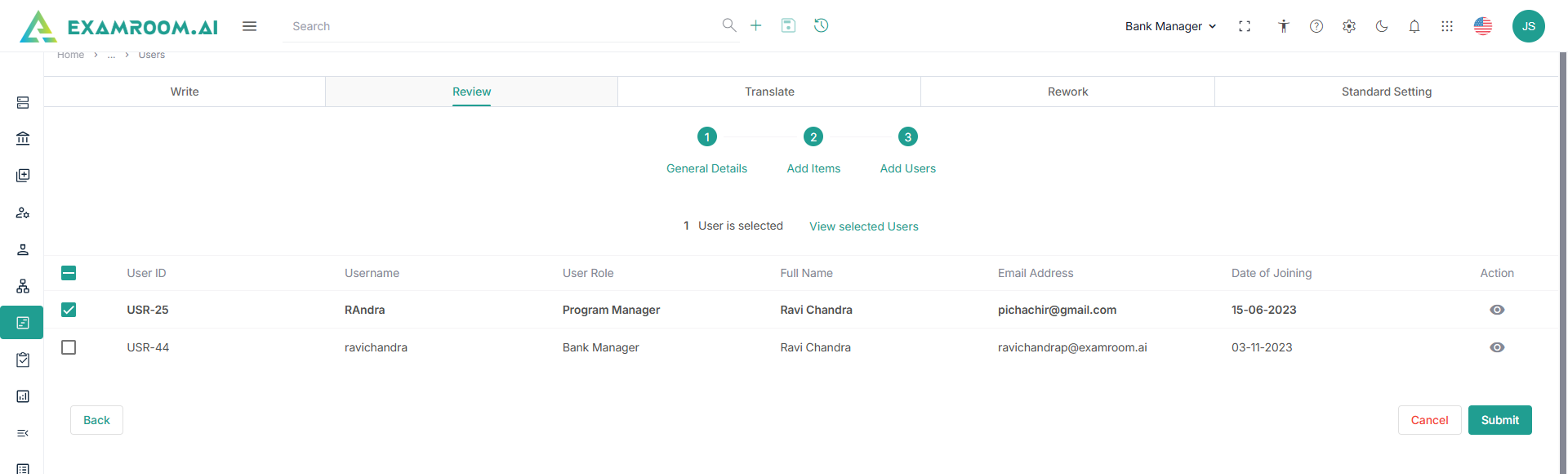Open the US flag language selector
Screen dimensions: 1568x474
click(x=1483, y=26)
